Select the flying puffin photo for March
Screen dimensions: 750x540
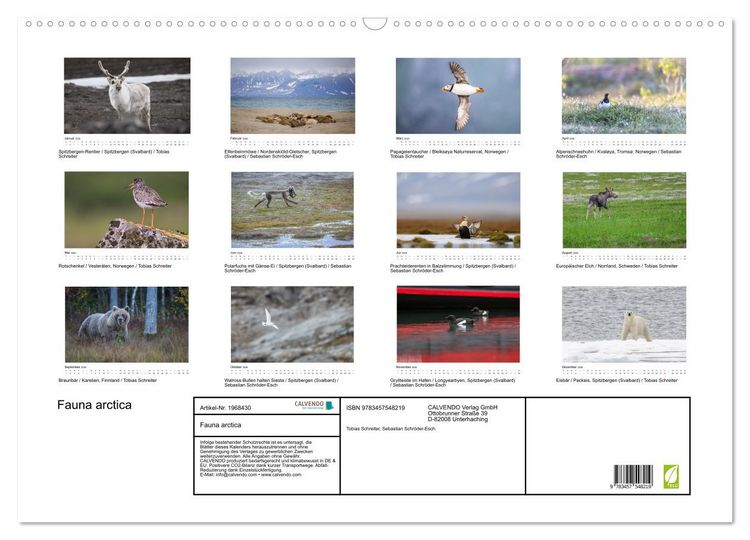(x=458, y=96)
